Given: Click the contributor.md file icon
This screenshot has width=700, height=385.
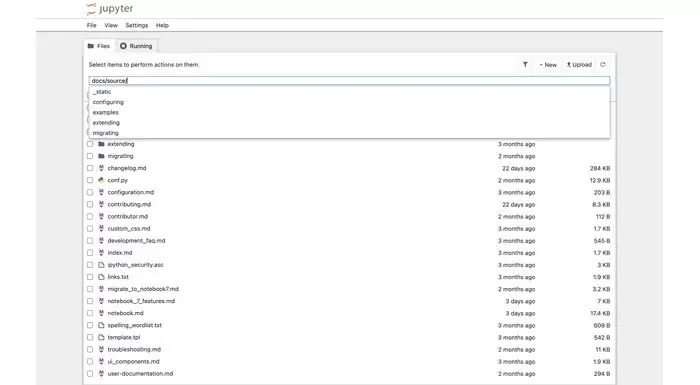Looking at the screenshot, I should [101, 216].
